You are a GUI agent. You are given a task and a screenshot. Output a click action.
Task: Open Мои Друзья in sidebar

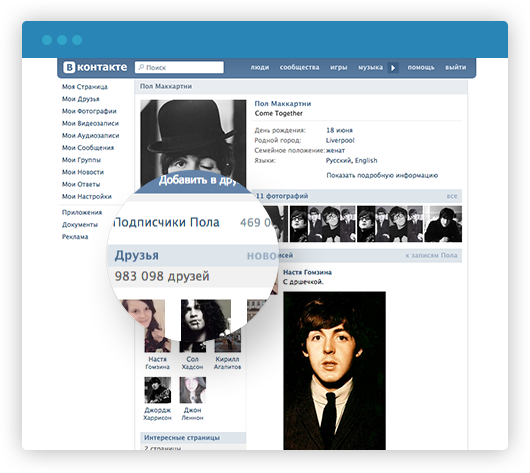[80, 99]
